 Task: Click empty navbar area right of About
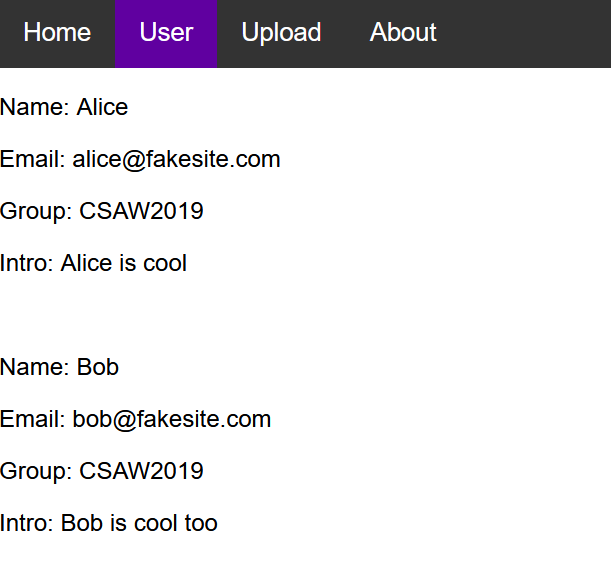(x=530, y=33)
